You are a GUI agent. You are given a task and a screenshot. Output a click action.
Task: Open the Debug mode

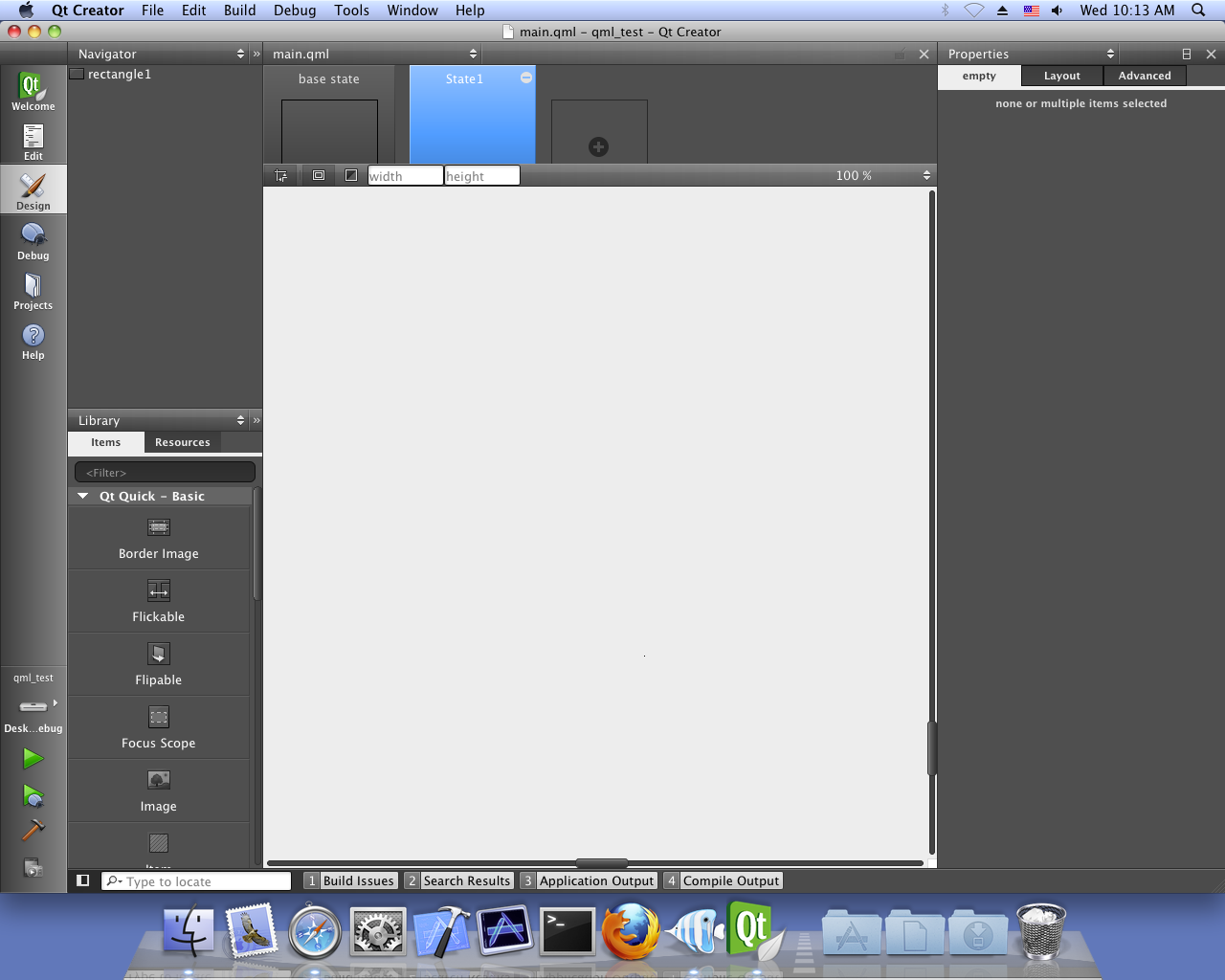33,240
